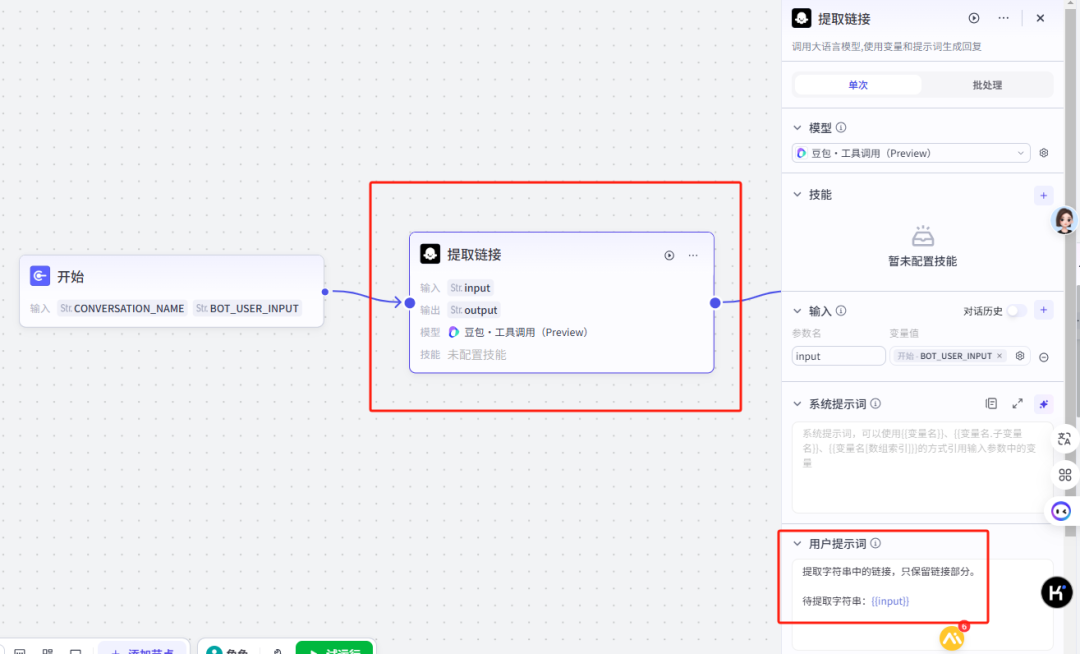Open the more options menu on 提取链接 canvas card
This screenshot has width=1080, height=654.
[693, 255]
